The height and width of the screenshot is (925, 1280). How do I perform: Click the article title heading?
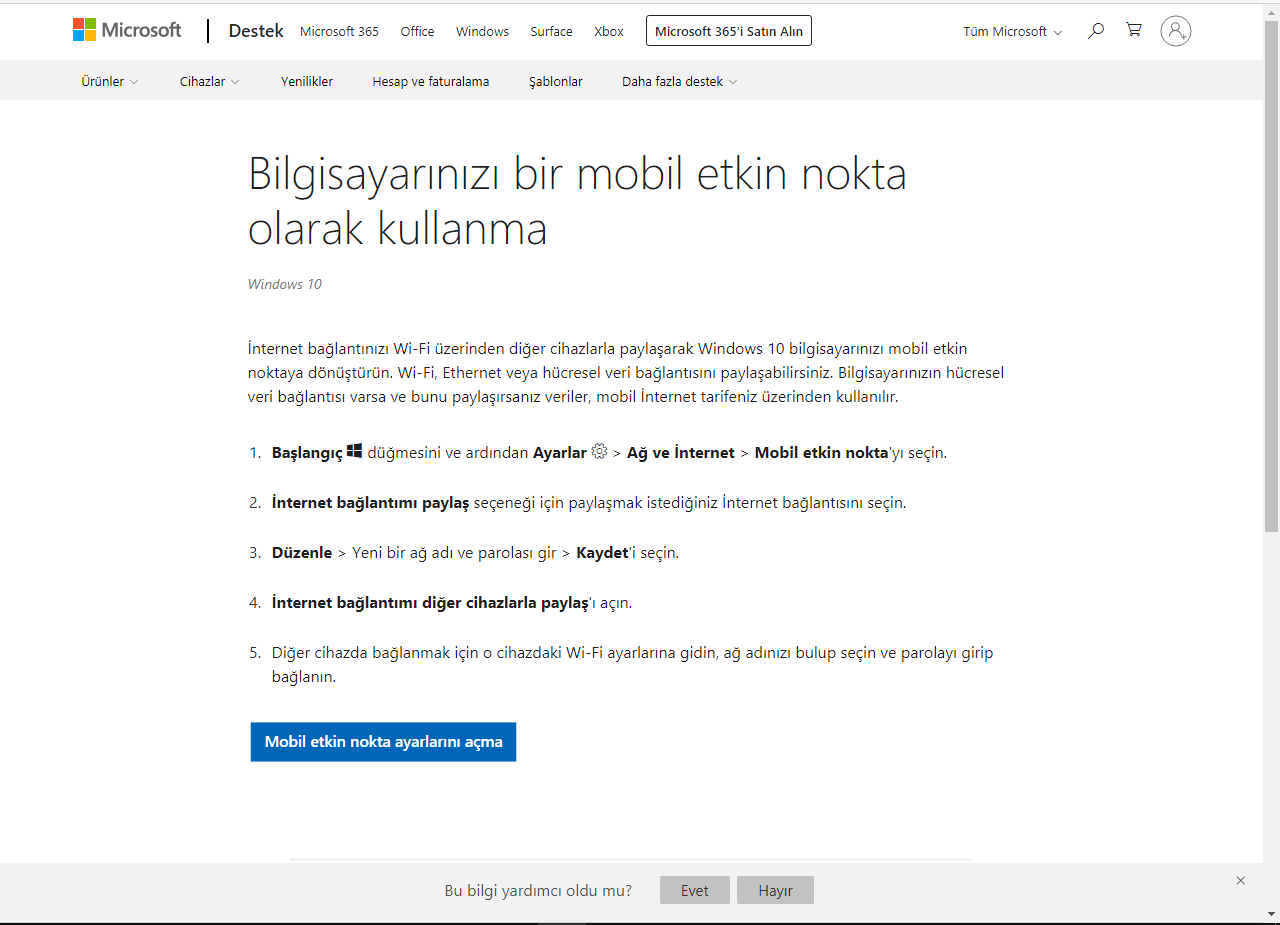pyautogui.click(x=577, y=201)
